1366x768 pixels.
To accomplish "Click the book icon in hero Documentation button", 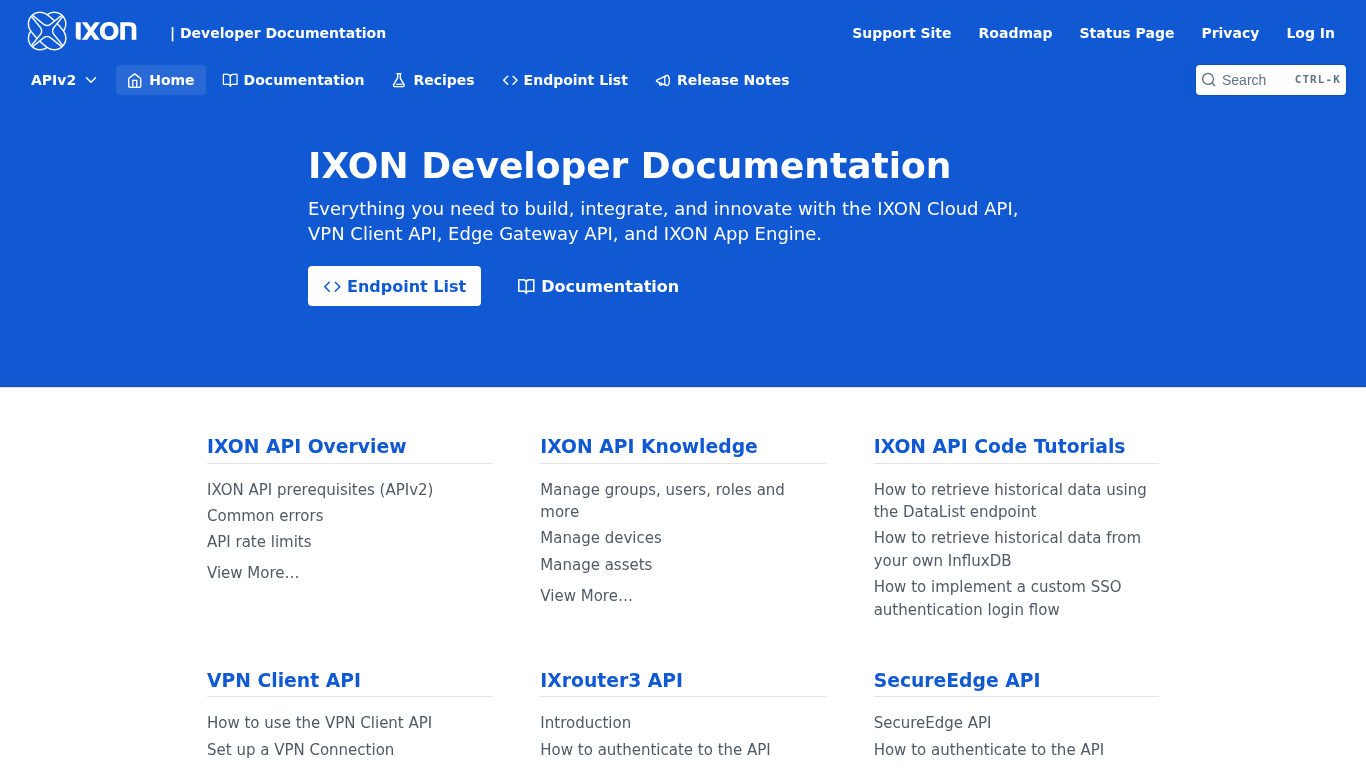I will 526,286.
